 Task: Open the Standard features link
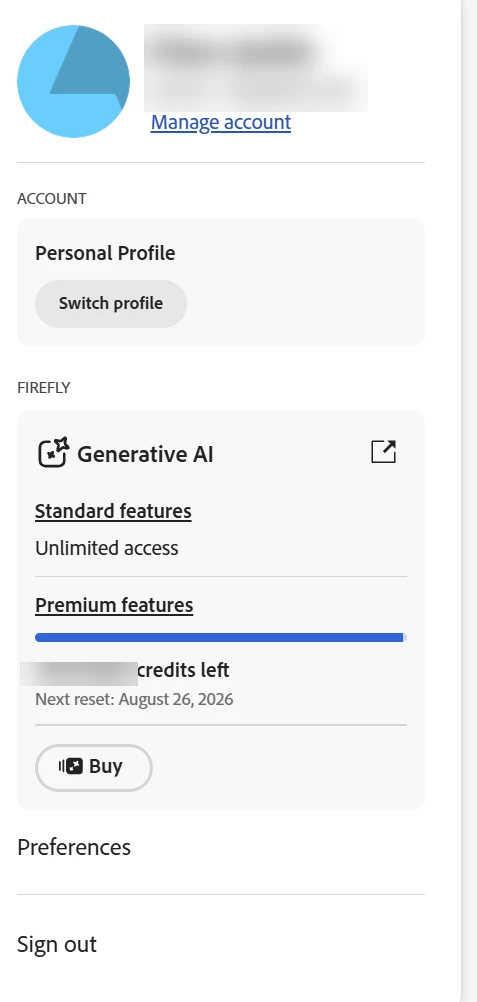pos(113,511)
